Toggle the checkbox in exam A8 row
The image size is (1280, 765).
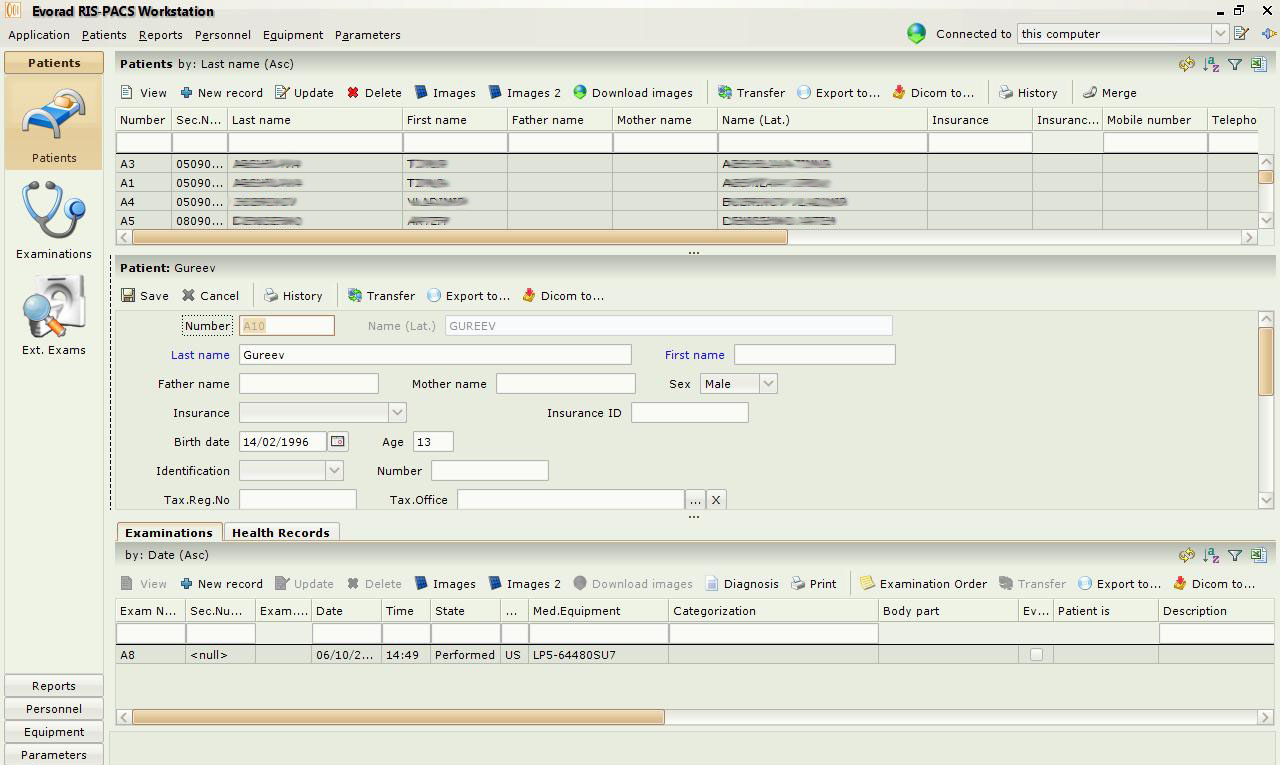tap(1036, 655)
